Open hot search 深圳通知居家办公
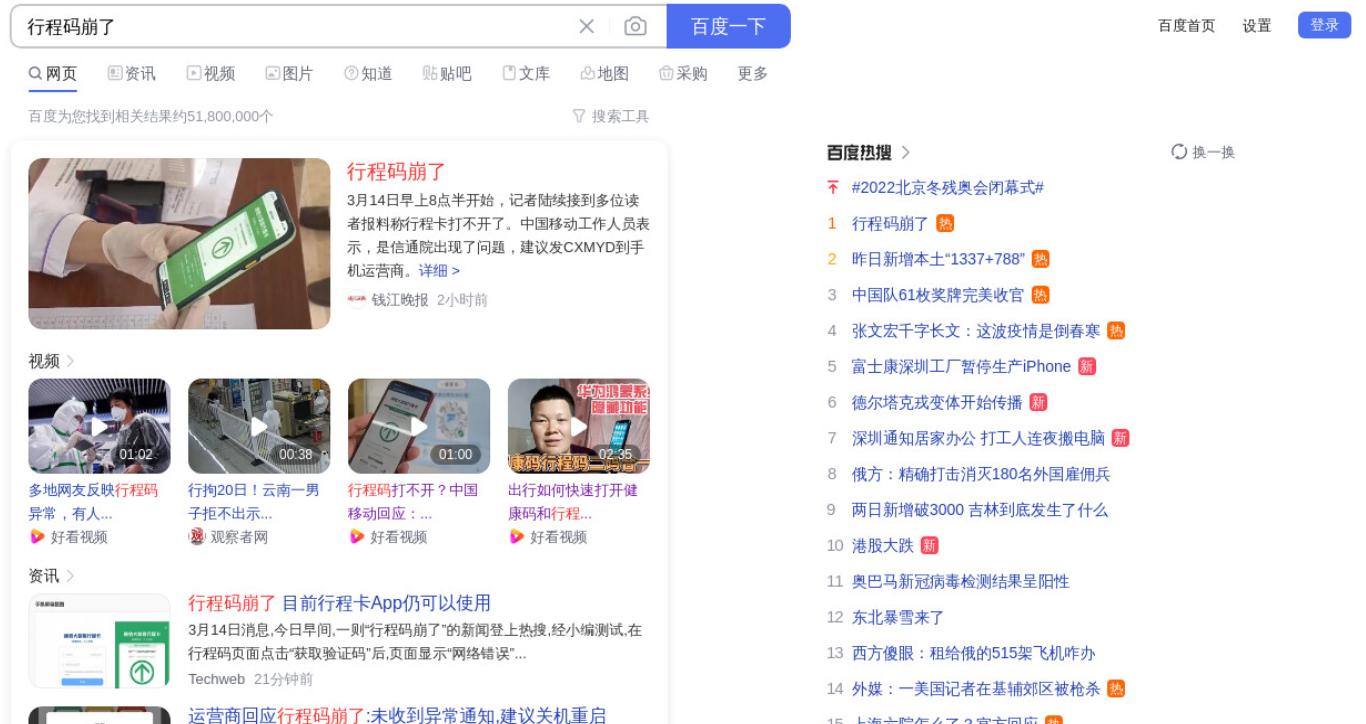This screenshot has width=1366, height=724. (978, 438)
